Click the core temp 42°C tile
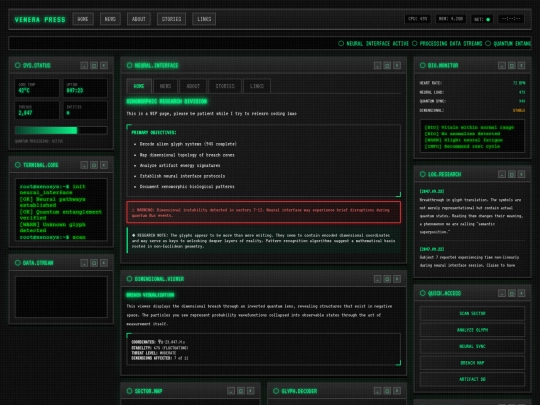This screenshot has height=405, width=540. click(37, 88)
